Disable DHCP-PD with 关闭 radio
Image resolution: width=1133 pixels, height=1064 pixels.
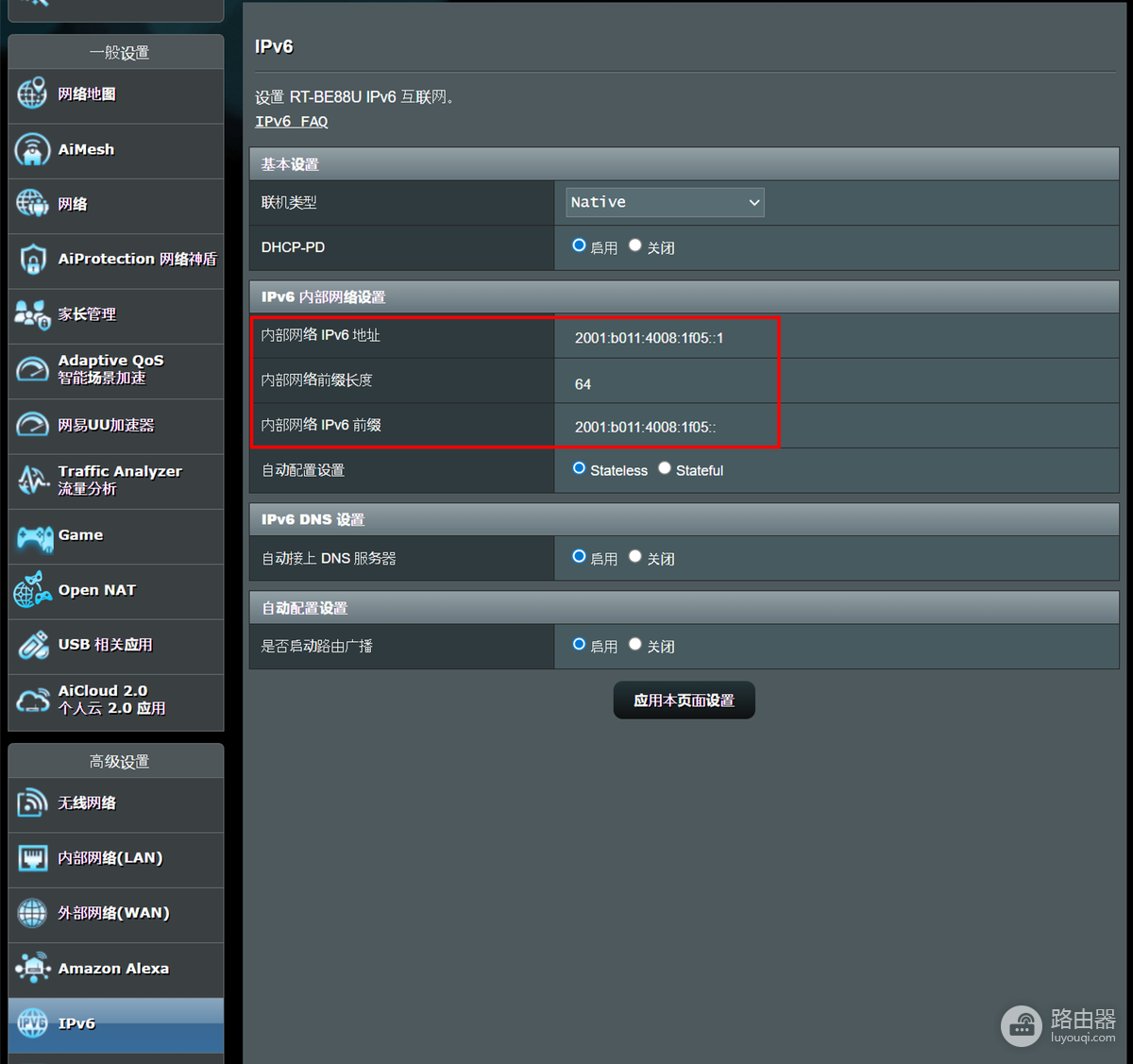(635, 245)
